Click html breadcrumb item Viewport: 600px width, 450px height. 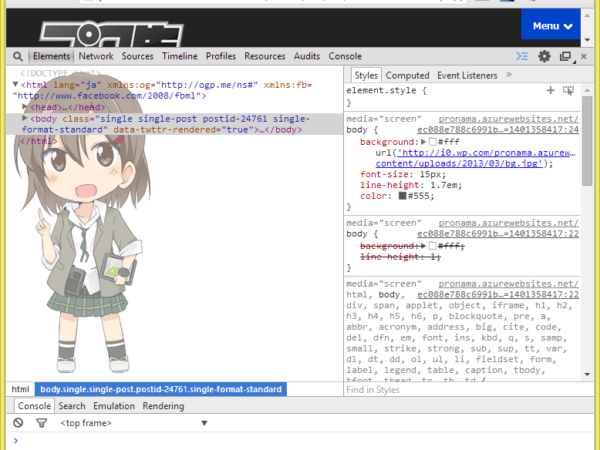(20, 389)
